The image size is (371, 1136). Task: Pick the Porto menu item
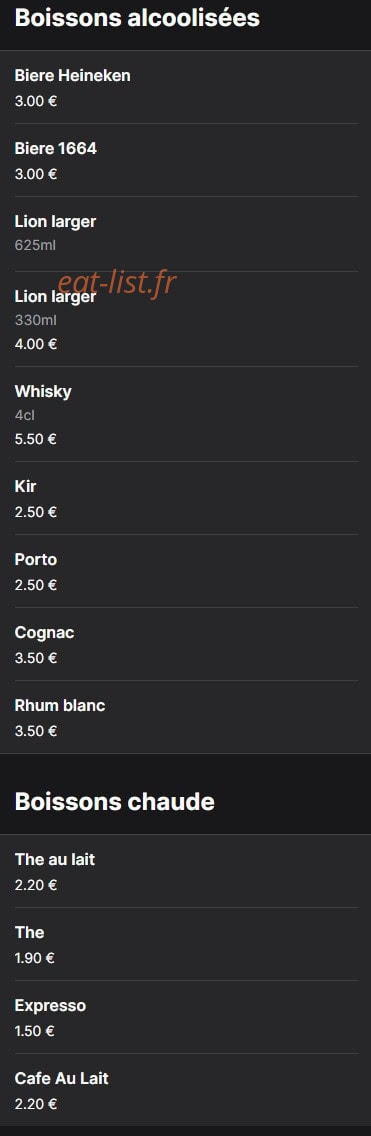click(186, 571)
